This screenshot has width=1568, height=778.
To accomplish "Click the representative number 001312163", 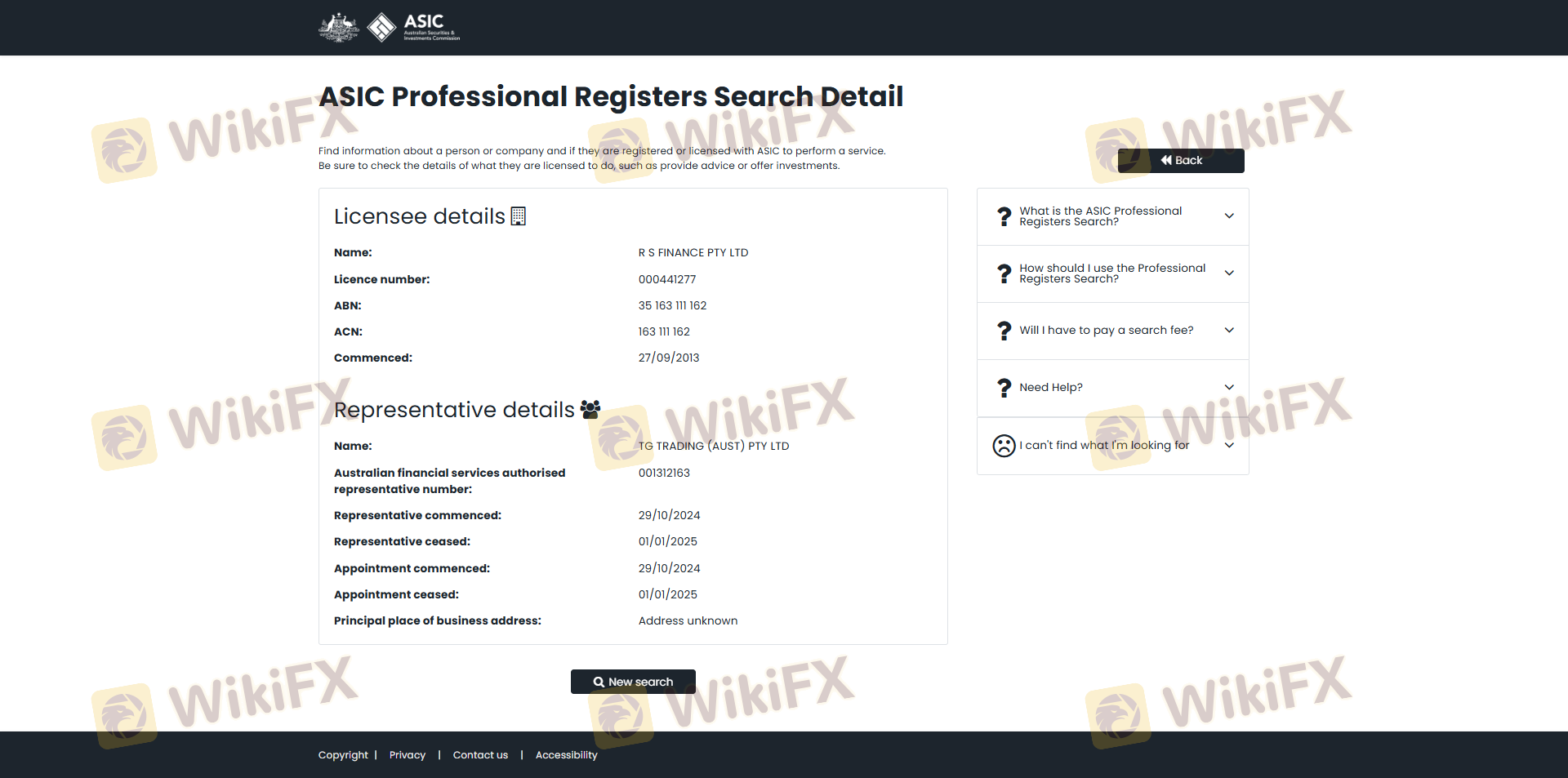I will [x=664, y=473].
